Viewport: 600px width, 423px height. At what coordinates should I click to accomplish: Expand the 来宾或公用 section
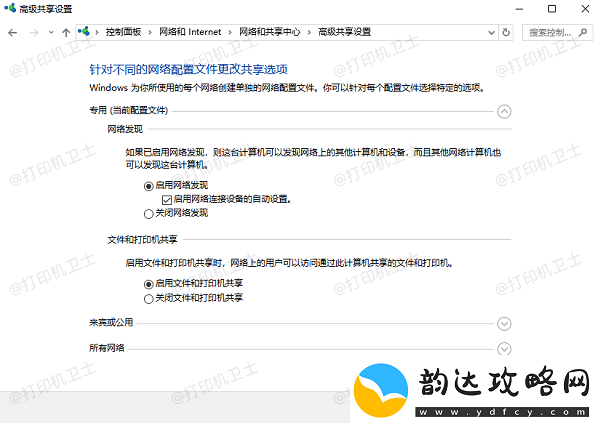tap(504, 323)
